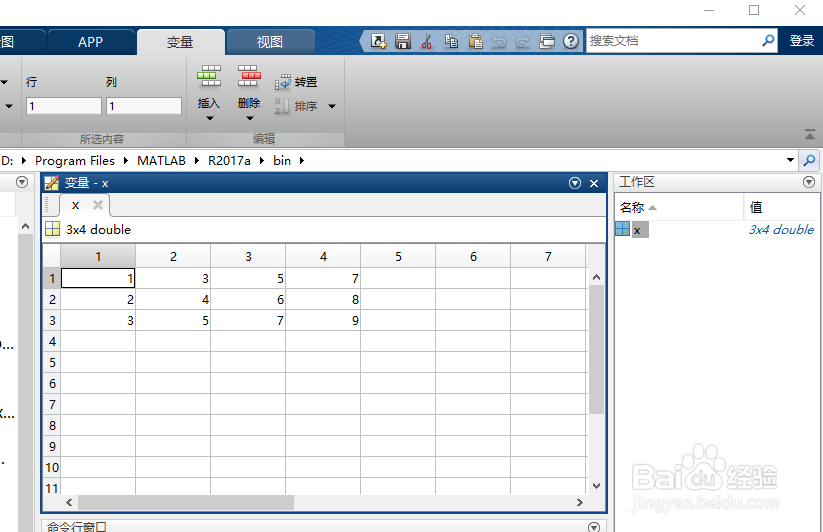Select the x variable document tab
The width and height of the screenshot is (823, 532).
click(x=76, y=205)
